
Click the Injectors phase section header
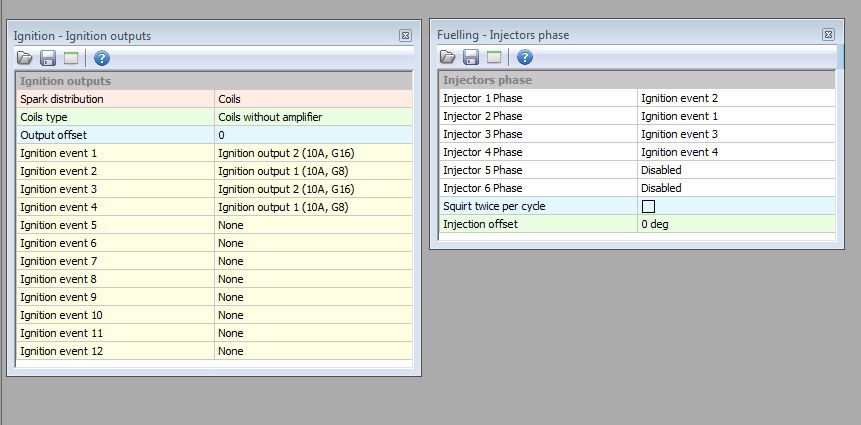click(636, 80)
